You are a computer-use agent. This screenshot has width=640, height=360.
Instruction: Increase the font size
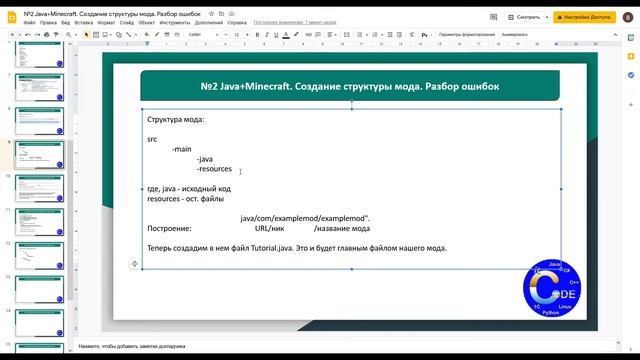click(247, 35)
